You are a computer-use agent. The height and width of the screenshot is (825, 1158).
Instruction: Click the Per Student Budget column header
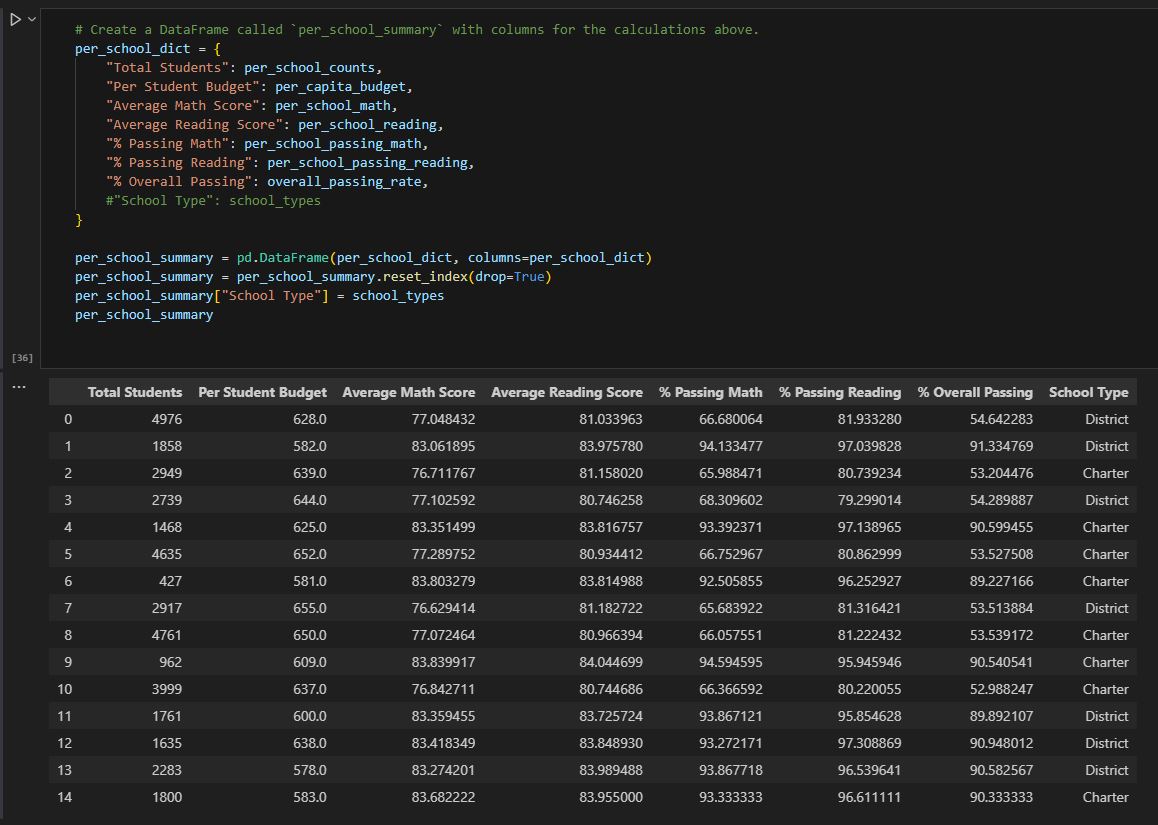coord(262,392)
